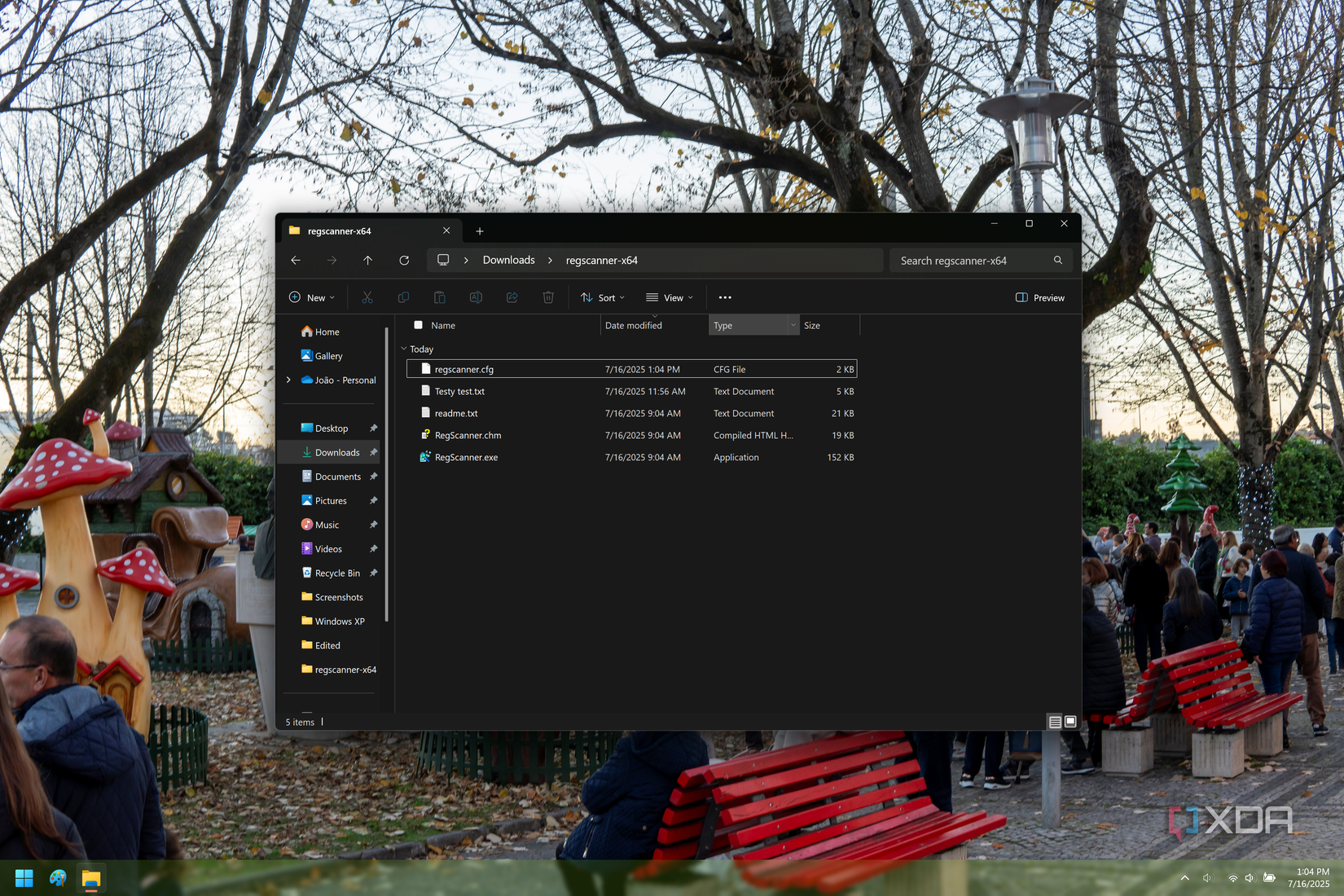Click the Rename icon in the toolbar
This screenshot has width=1344, height=896.
tap(476, 297)
